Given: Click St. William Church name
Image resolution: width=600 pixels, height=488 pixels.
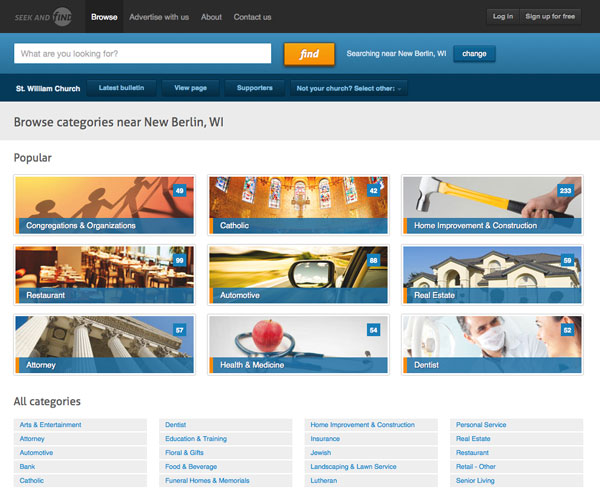Looking at the screenshot, I should (x=48, y=88).
